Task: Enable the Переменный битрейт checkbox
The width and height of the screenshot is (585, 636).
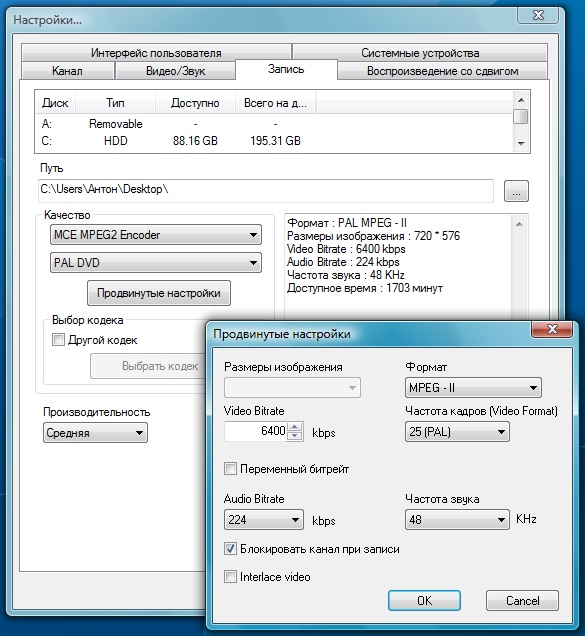Action: (230, 469)
